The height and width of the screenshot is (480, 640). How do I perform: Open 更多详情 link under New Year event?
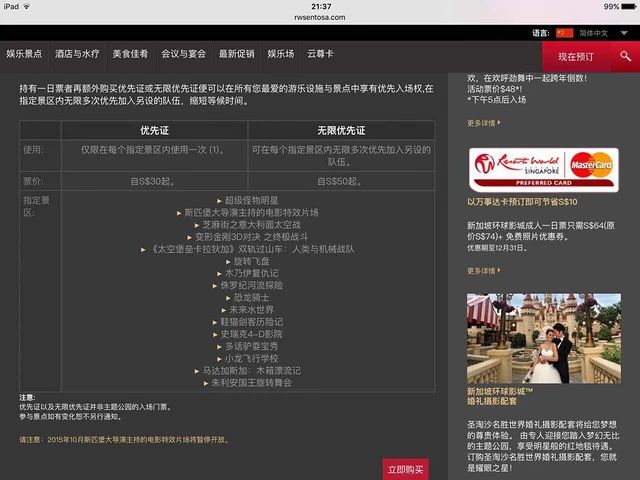pos(483,123)
